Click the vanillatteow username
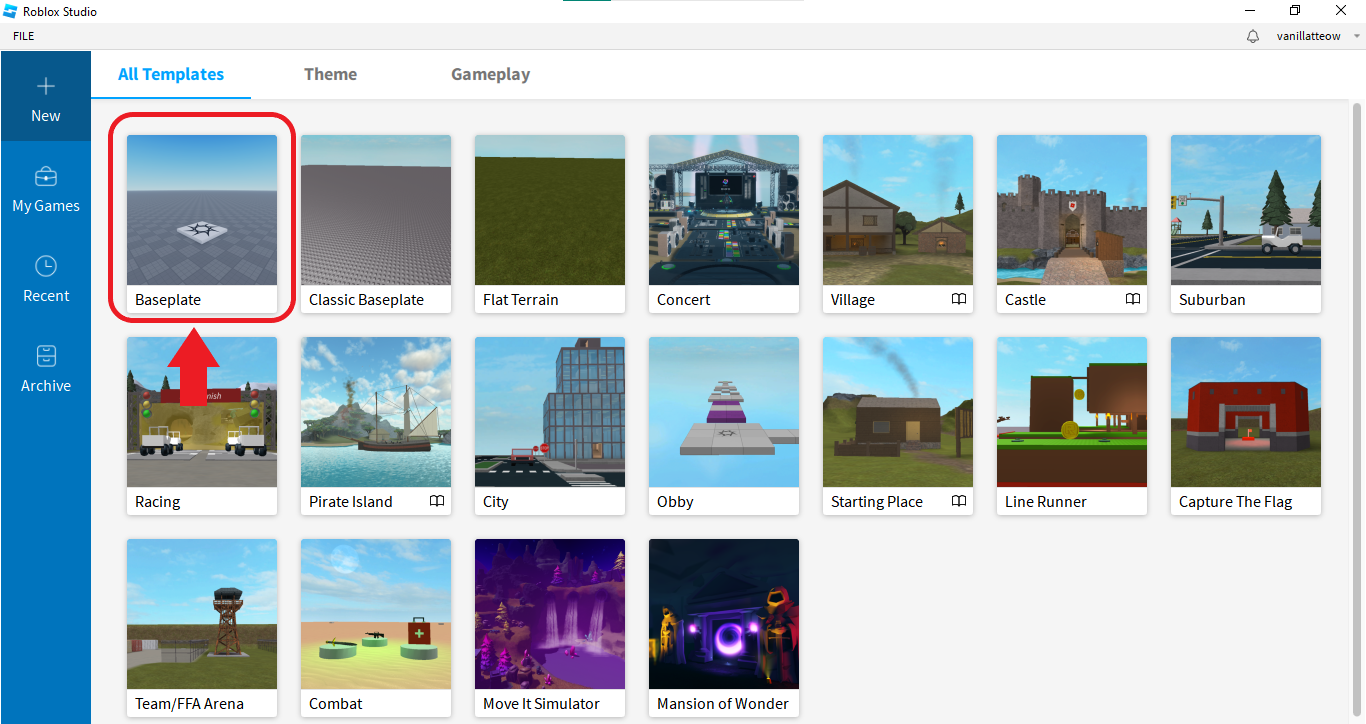Viewport: 1366px width, 724px height. tap(1308, 36)
